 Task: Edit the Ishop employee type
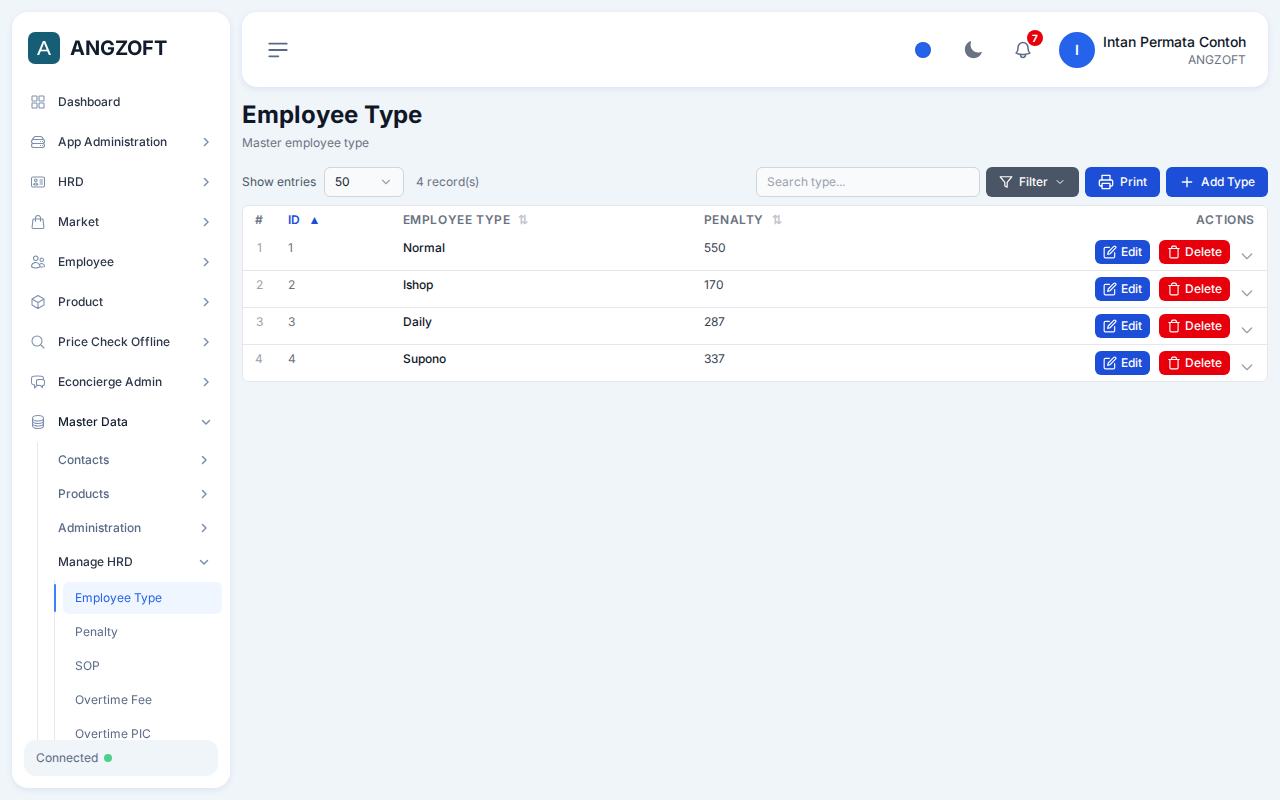tap(1122, 289)
